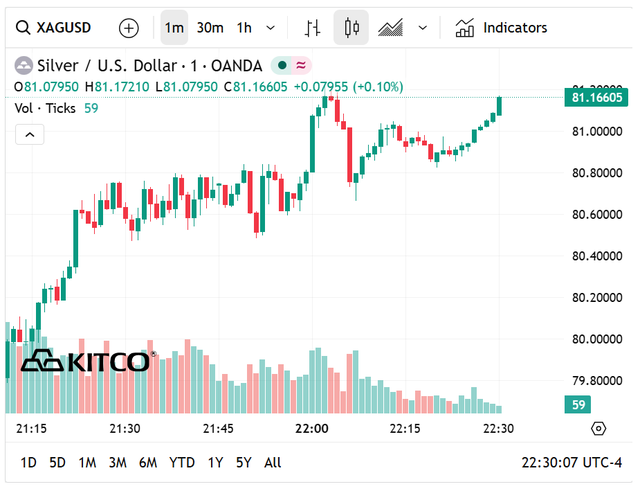This screenshot has width=640, height=491.
Task: Click the high value H81.17210
Action: [x=117, y=87]
